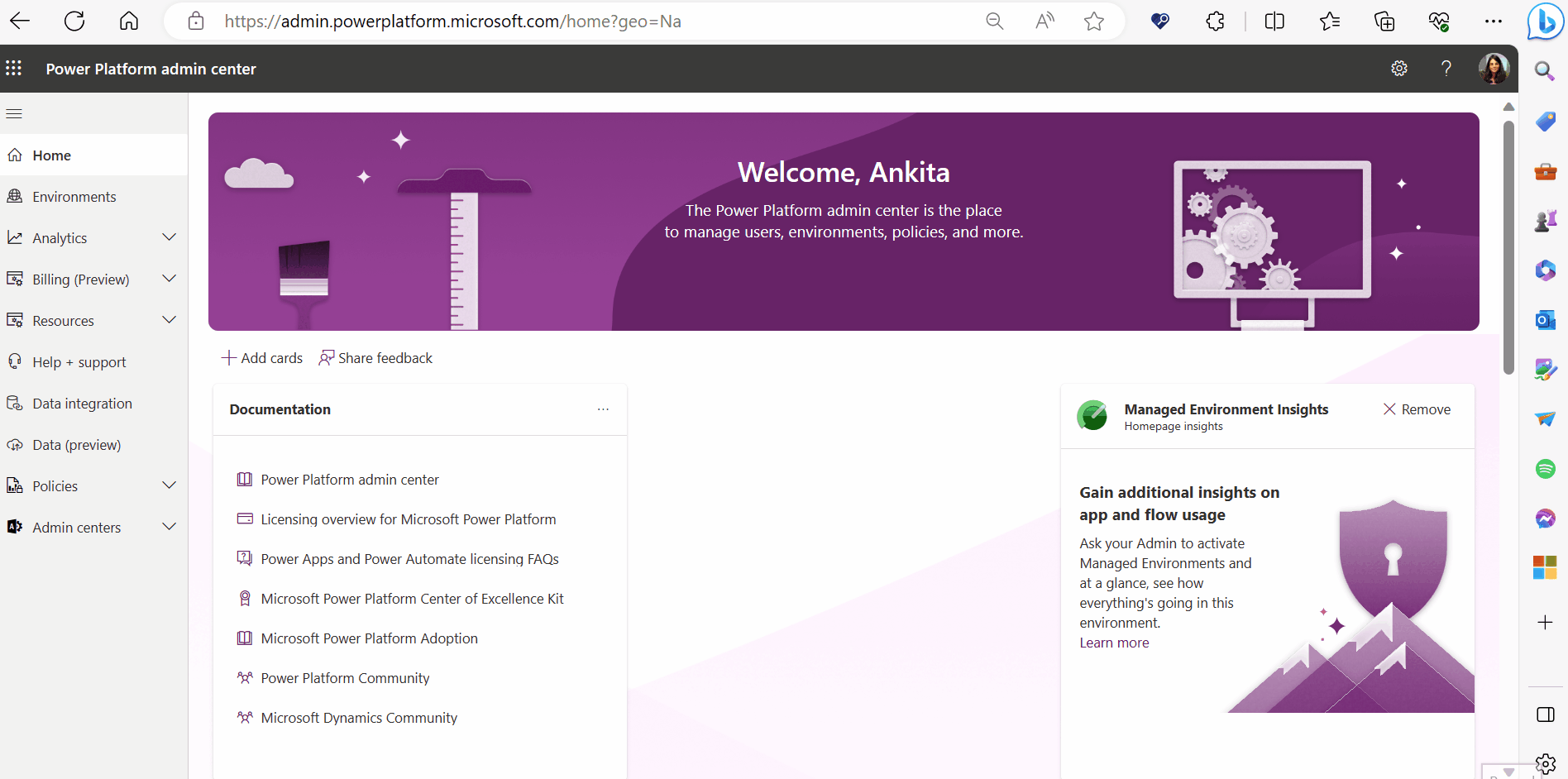Toggle browser split screen view

tap(1274, 22)
